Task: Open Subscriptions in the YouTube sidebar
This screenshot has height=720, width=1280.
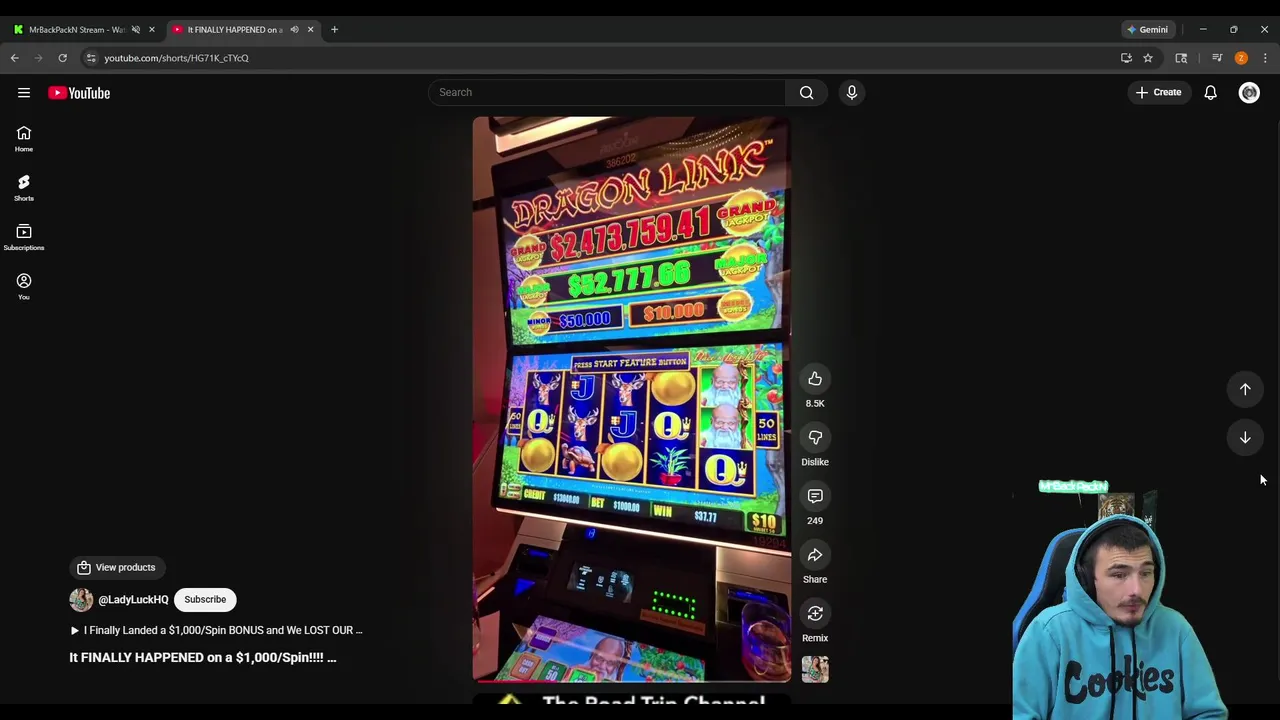Action: coord(24,237)
